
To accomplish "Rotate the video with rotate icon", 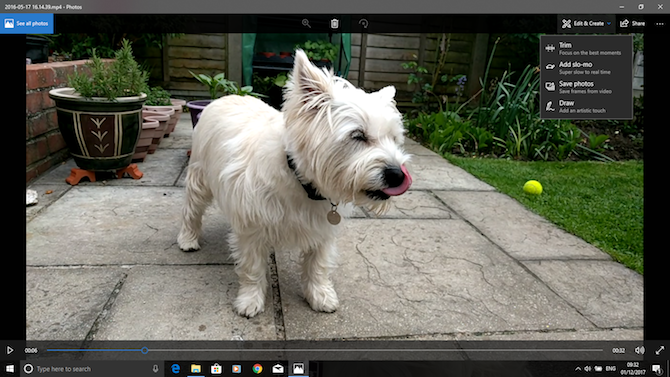I will [x=363, y=24].
